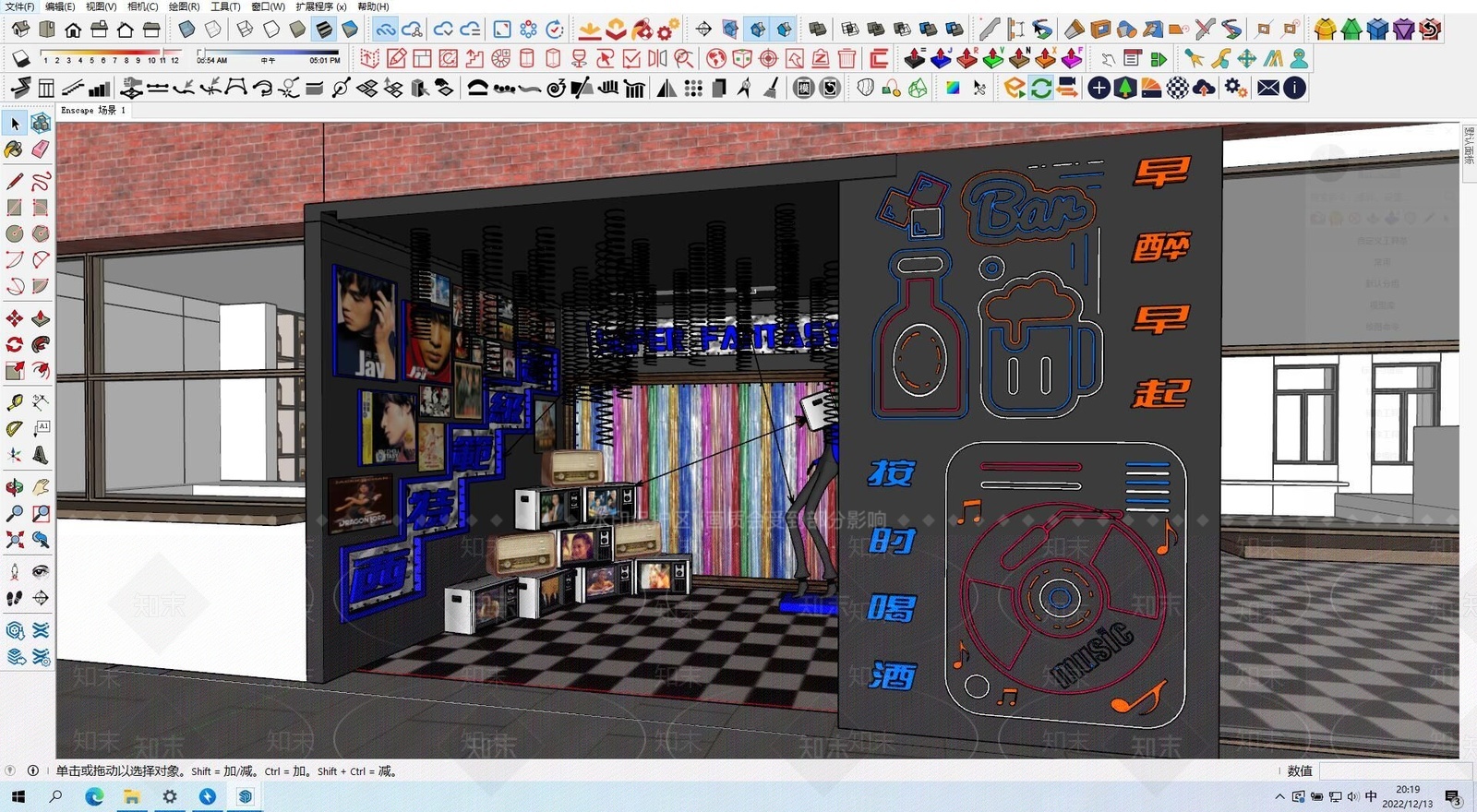Activate the Look Around eye tool
Screen dimensions: 1477x812
point(41,571)
